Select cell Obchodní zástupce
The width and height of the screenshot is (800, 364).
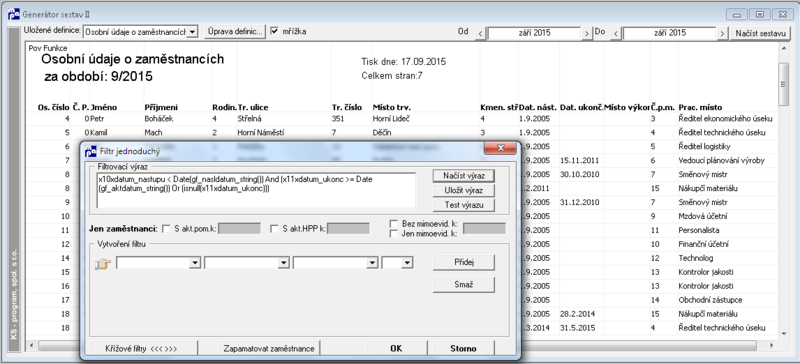pyautogui.click(x=710, y=300)
